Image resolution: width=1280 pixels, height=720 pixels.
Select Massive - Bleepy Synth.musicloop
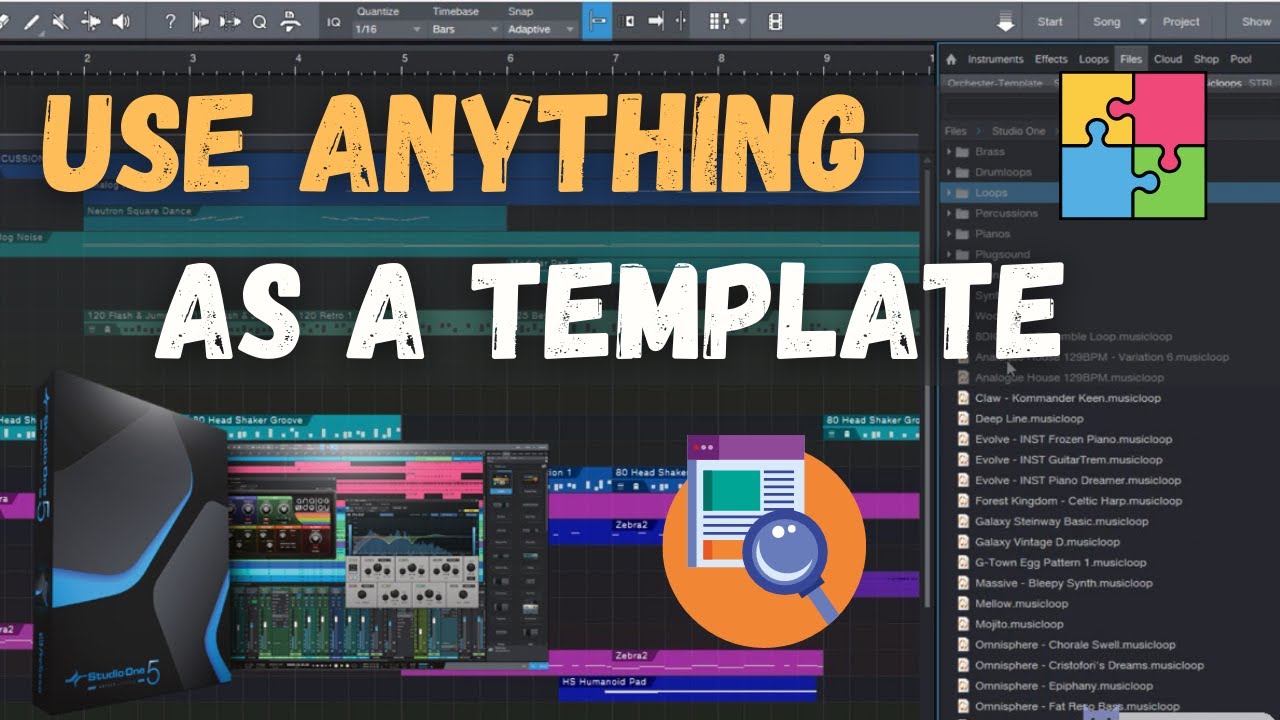[1064, 583]
